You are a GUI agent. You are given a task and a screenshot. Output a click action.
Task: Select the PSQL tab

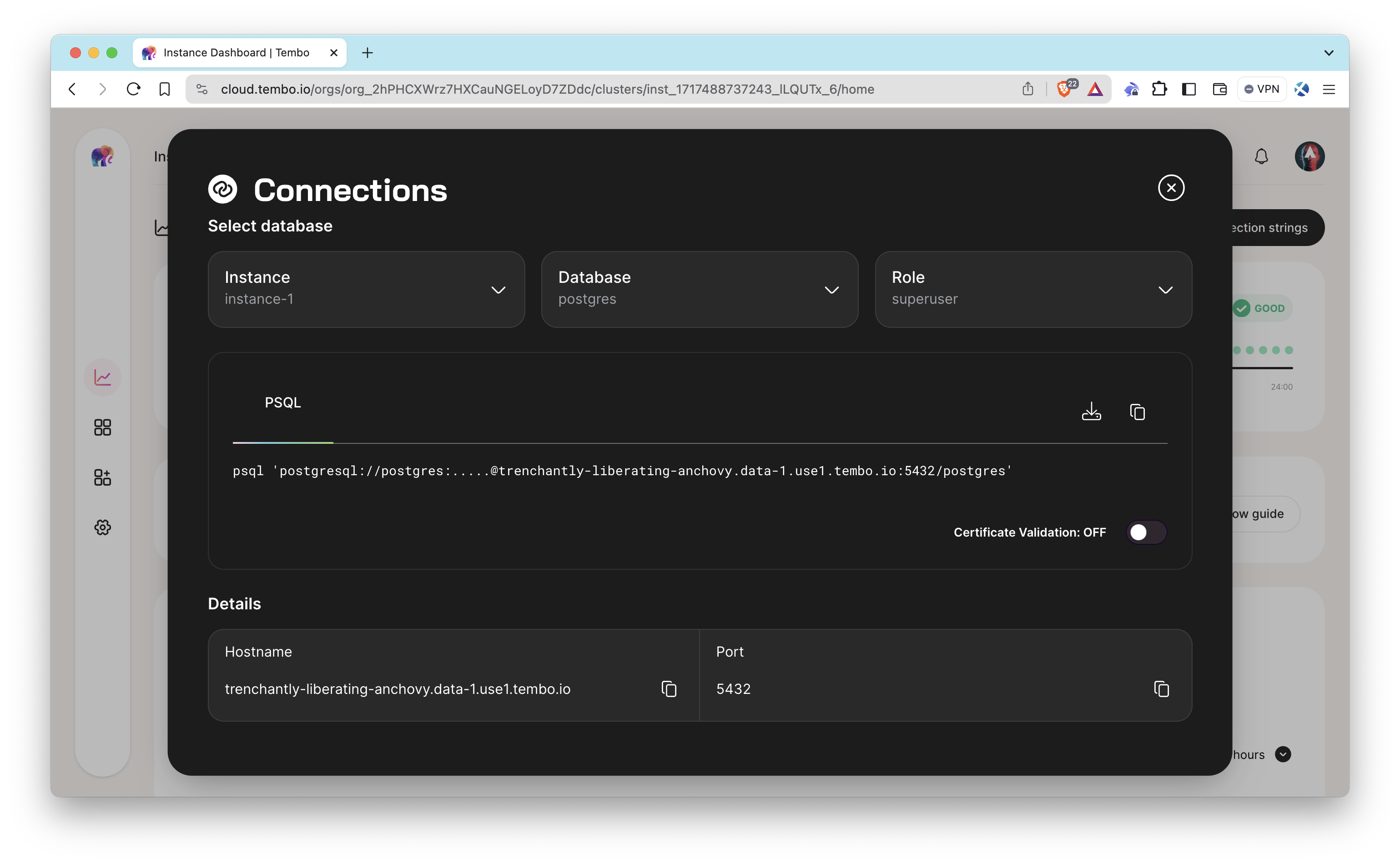(282, 402)
